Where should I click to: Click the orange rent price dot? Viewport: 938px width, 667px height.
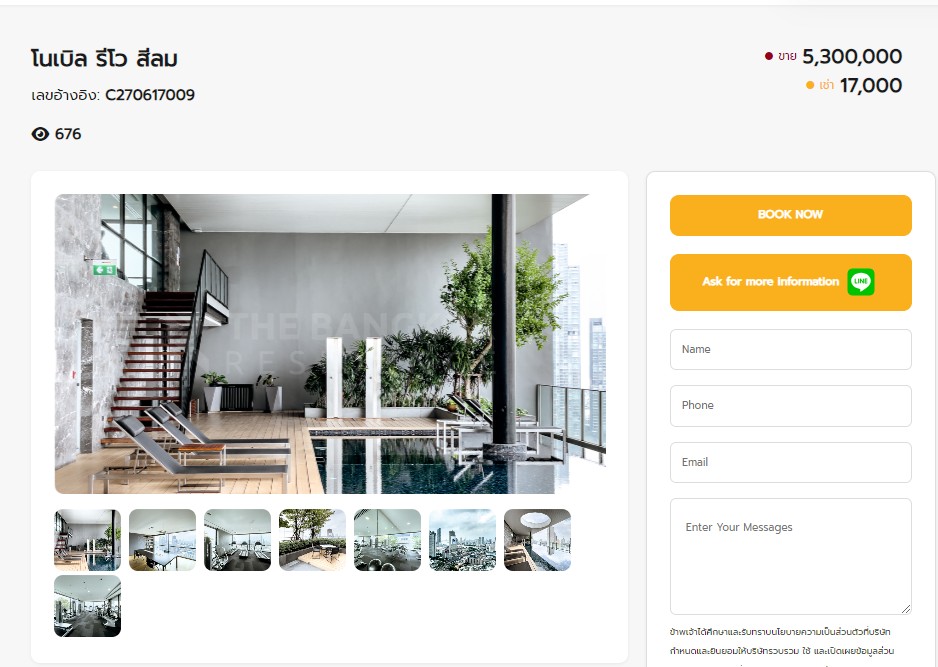(x=810, y=85)
